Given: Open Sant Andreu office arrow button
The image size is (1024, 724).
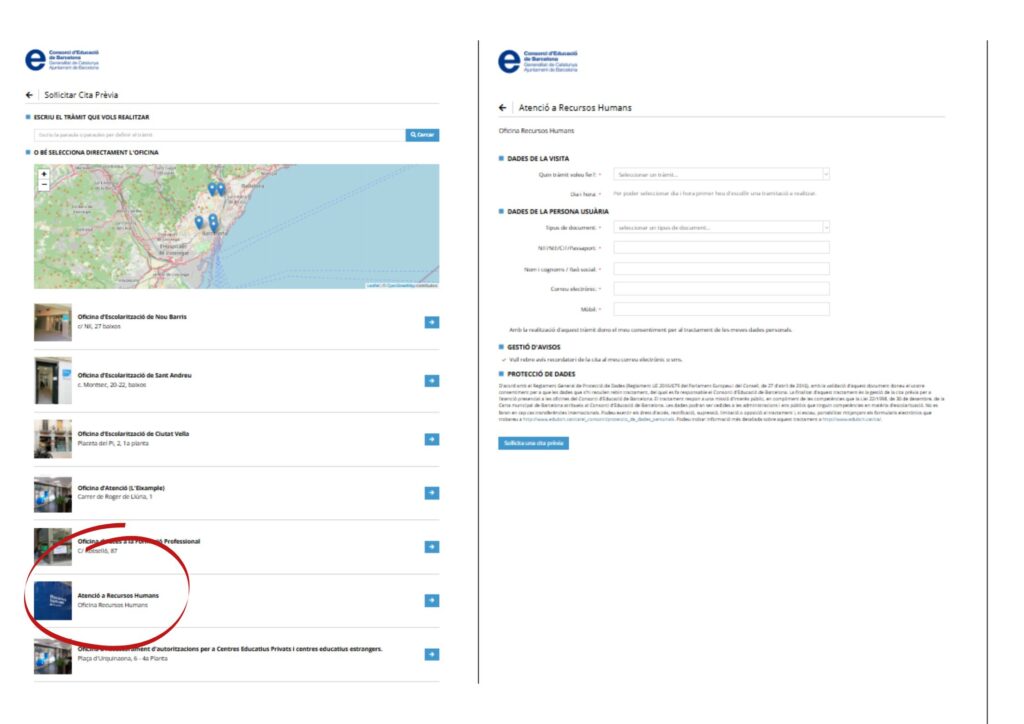Looking at the screenshot, I should (x=431, y=380).
